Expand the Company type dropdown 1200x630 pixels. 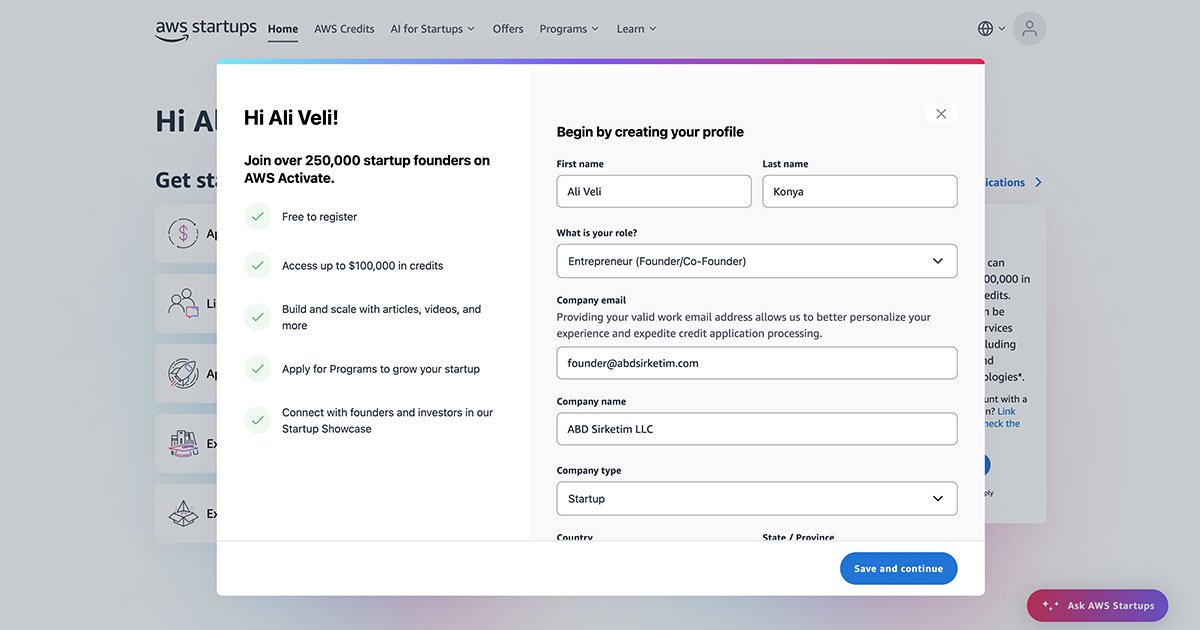pyautogui.click(x=756, y=499)
